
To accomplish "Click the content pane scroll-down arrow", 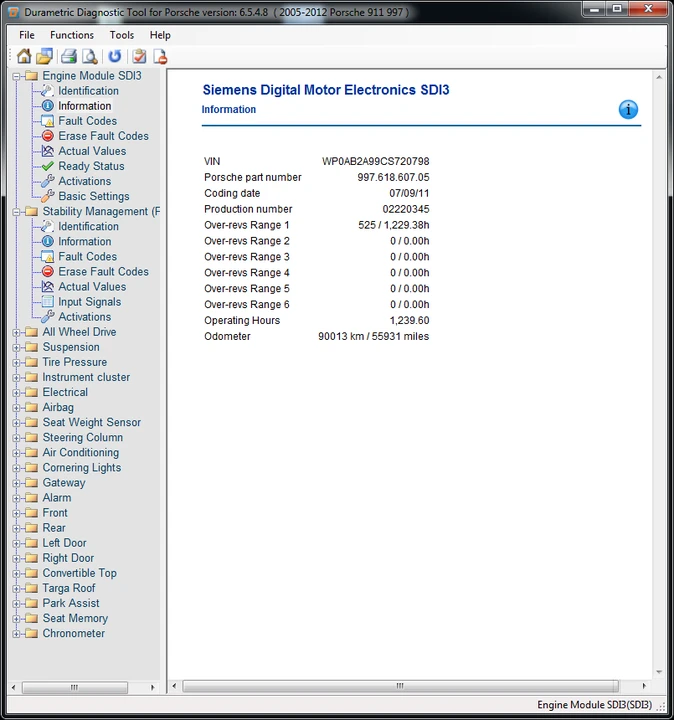I will coord(659,672).
